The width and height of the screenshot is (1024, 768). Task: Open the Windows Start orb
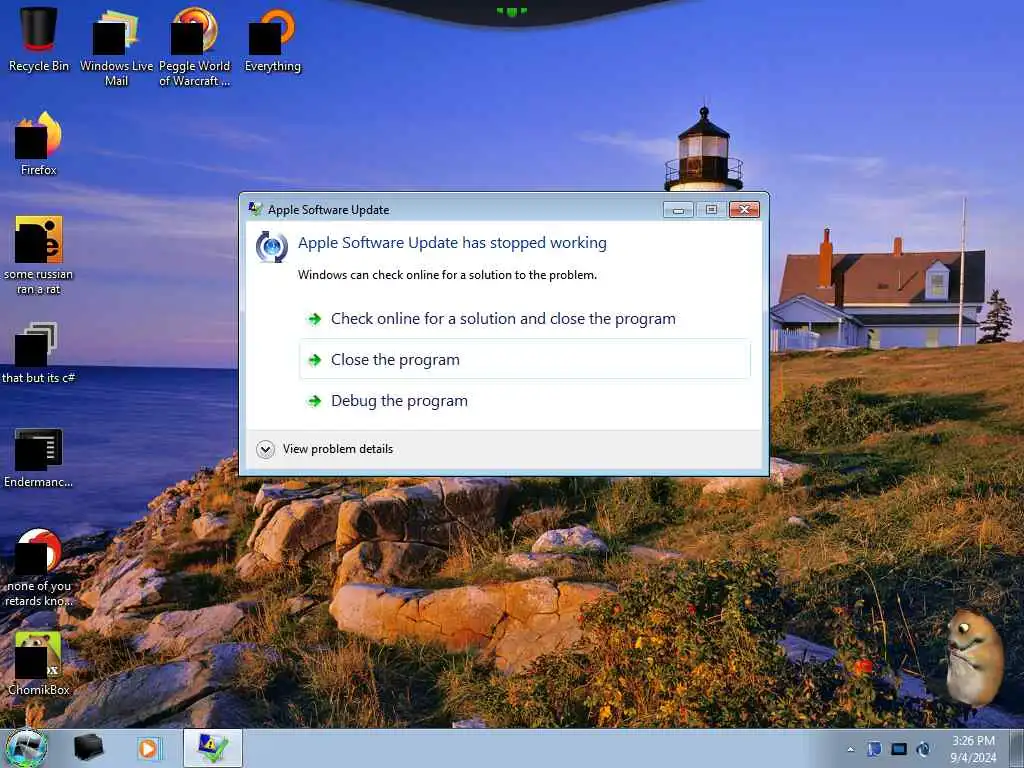click(27, 748)
